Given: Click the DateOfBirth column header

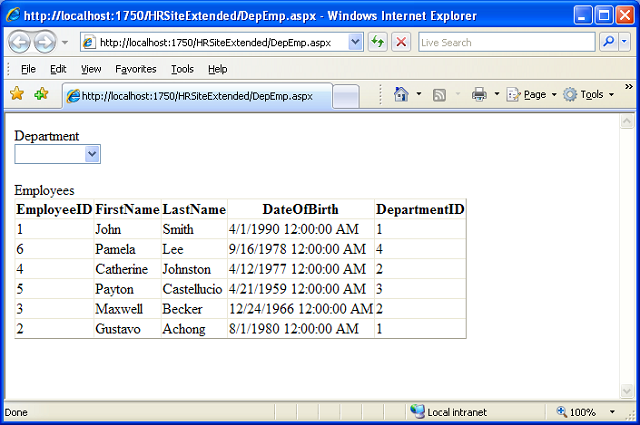Looking at the screenshot, I should pyautogui.click(x=300, y=209).
